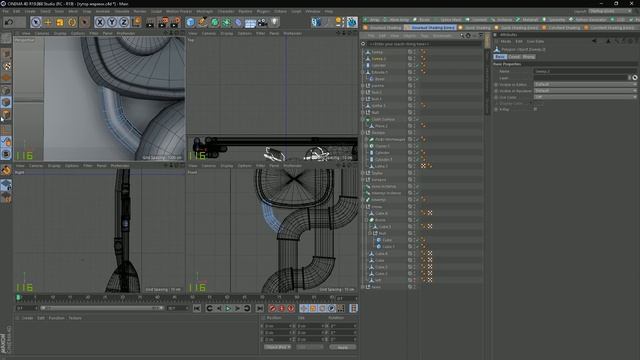Screen dimensions: 640x360
Task: Switch to the Phong tab
Action: 528,57
